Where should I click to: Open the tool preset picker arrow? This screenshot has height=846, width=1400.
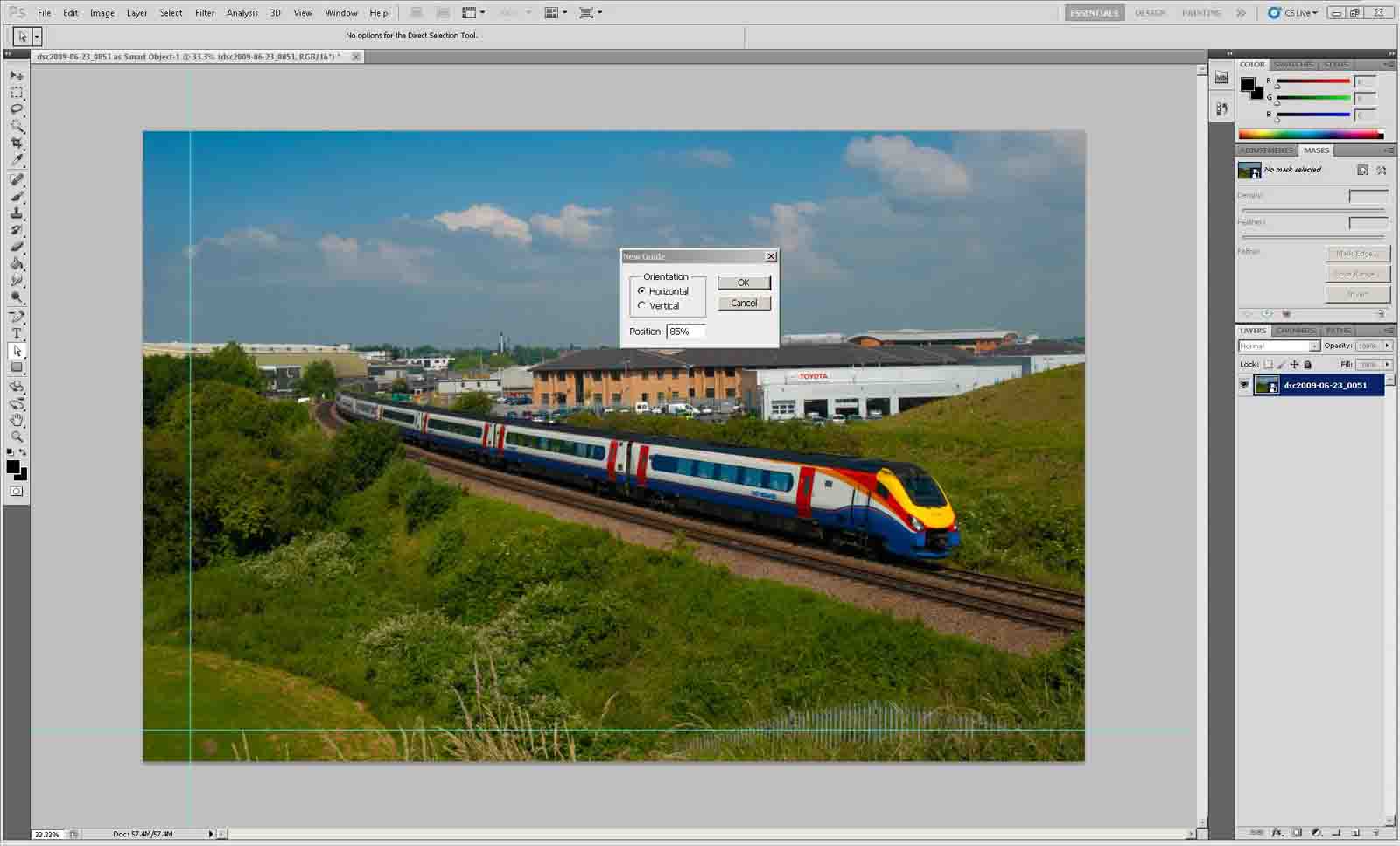pyautogui.click(x=37, y=36)
